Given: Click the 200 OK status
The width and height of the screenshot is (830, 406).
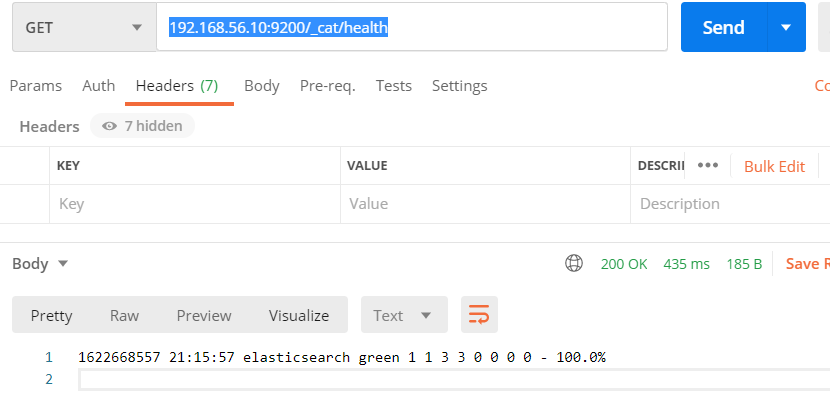Looking at the screenshot, I should [624, 264].
